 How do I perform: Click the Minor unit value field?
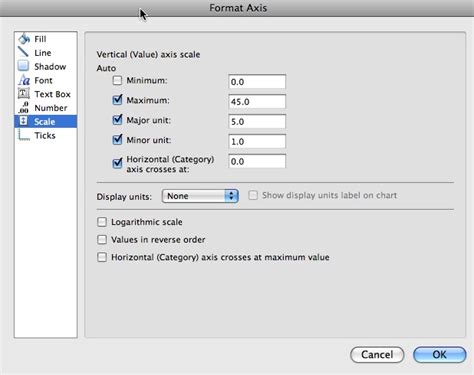(257, 142)
